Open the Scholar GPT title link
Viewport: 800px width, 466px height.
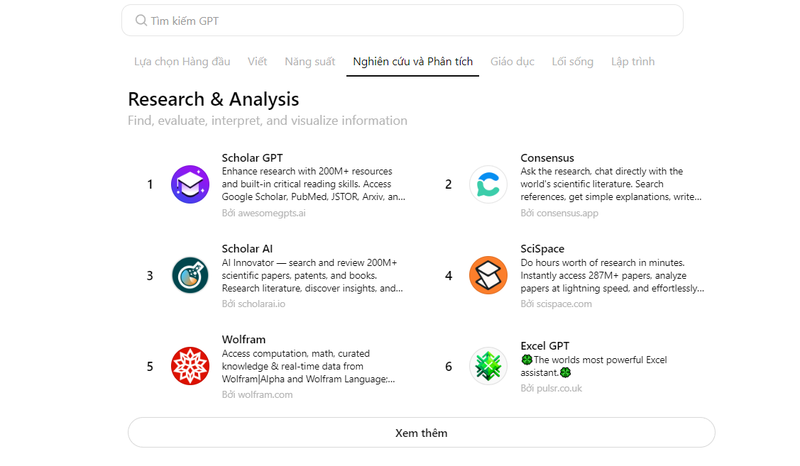[x=252, y=158]
